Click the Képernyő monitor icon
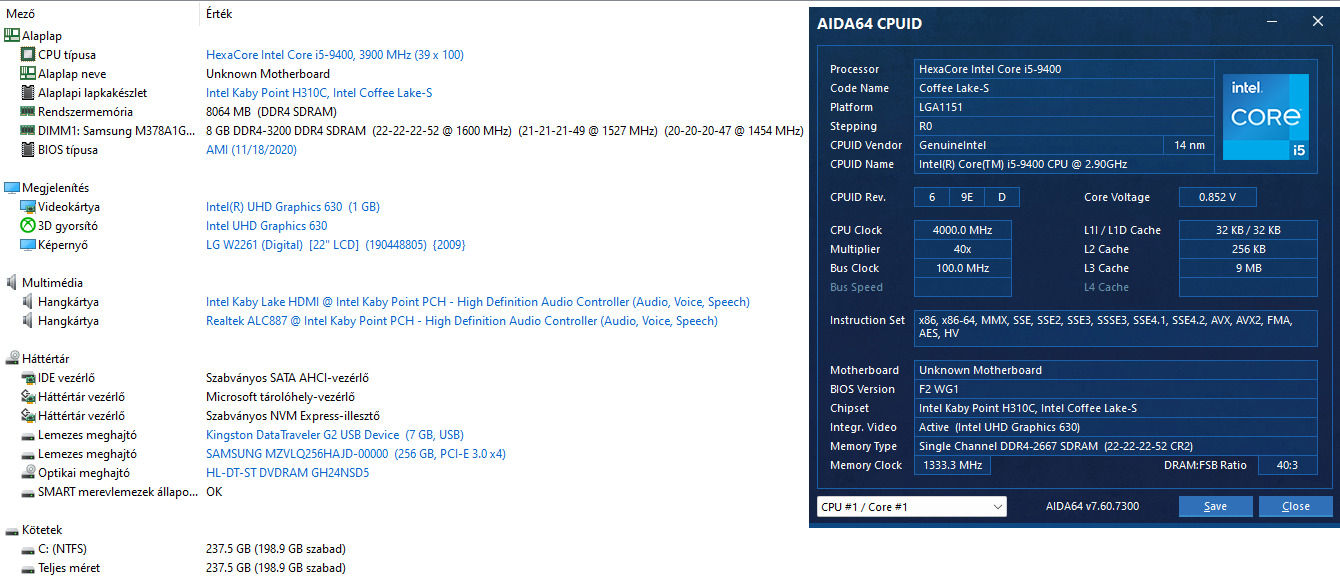This screenshot has height=588, width=1340. [x=28, y=245]
